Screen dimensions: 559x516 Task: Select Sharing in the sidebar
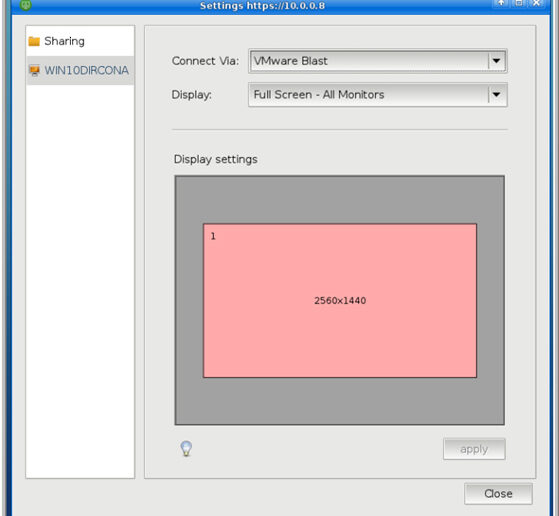point(80,41)
